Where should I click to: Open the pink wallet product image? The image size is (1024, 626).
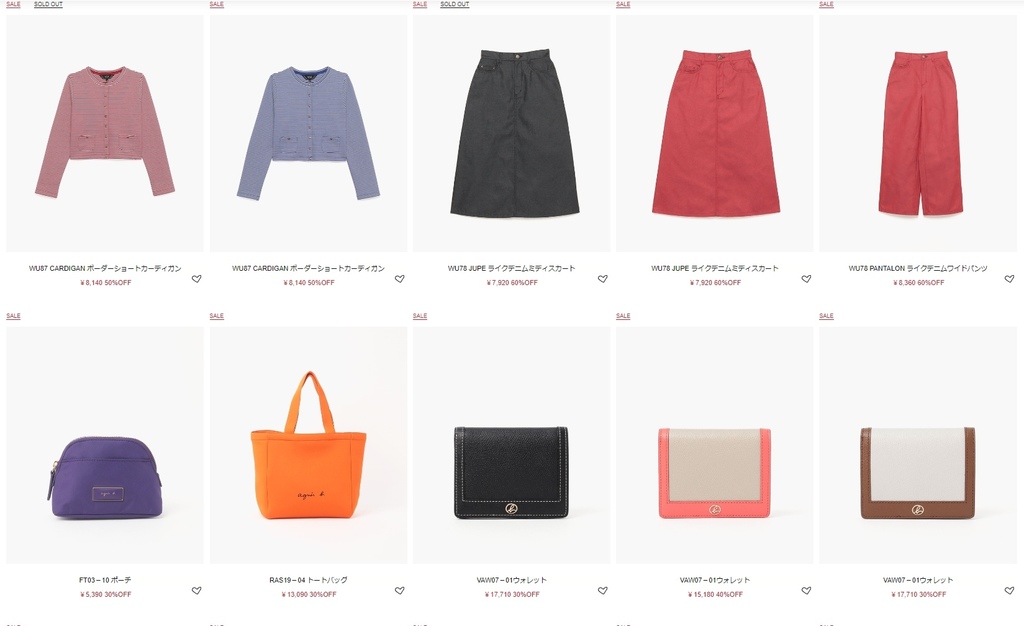714,445
